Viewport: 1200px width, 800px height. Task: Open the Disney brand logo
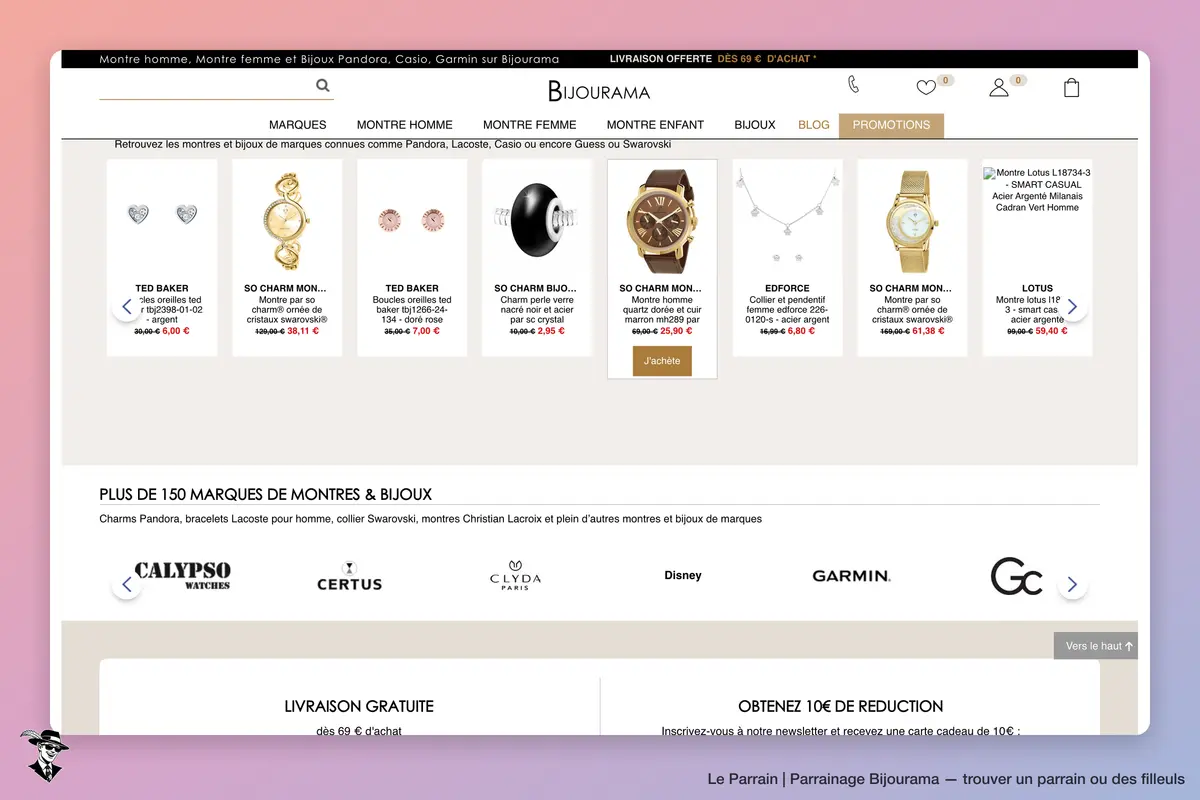[683, 576]
